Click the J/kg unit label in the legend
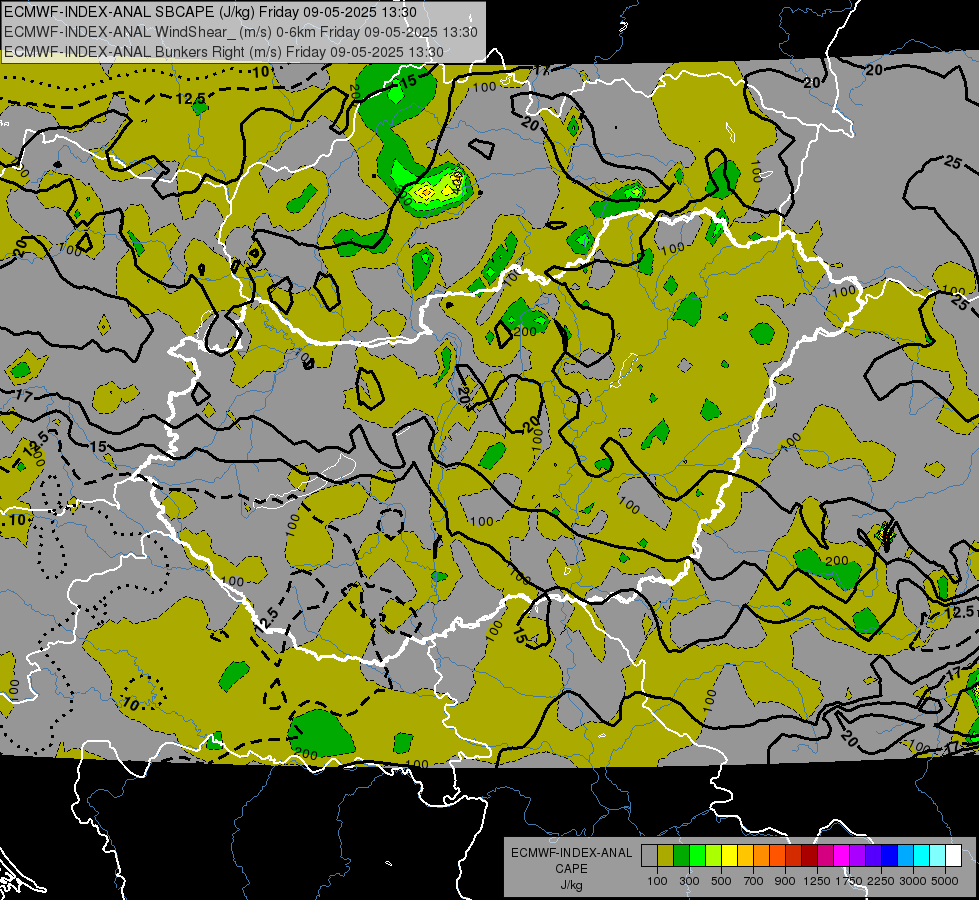 point(572,885)
